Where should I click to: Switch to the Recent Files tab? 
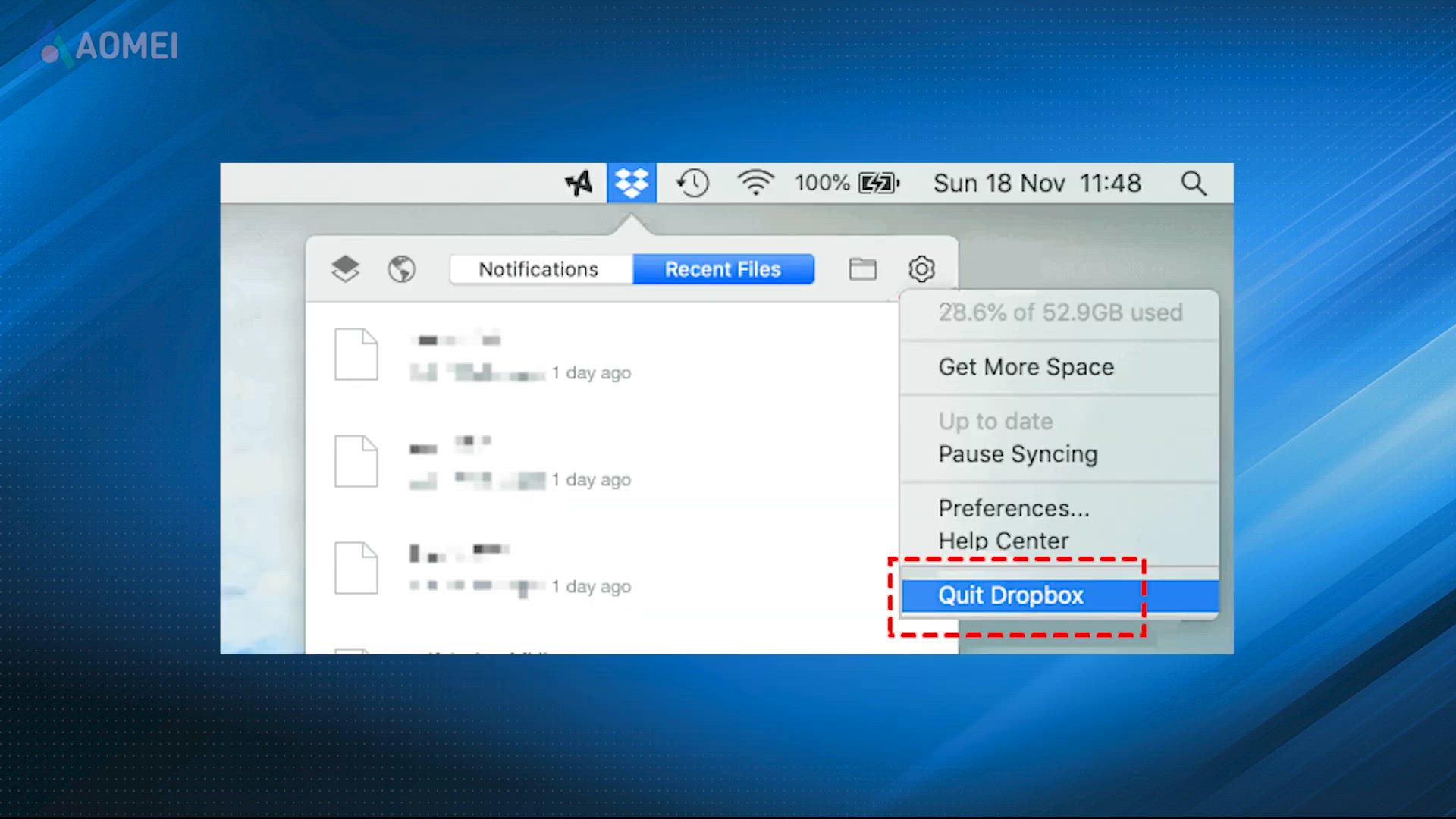(723, 269)
